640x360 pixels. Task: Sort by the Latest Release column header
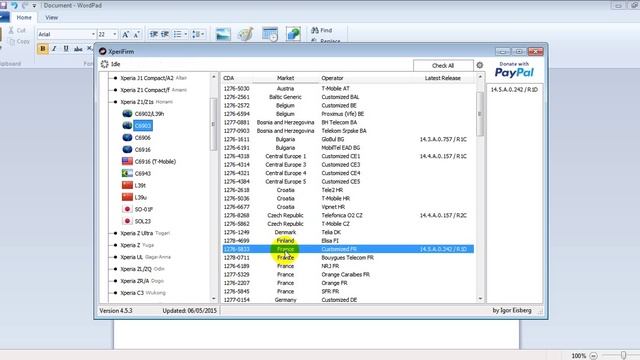[442, 78]
